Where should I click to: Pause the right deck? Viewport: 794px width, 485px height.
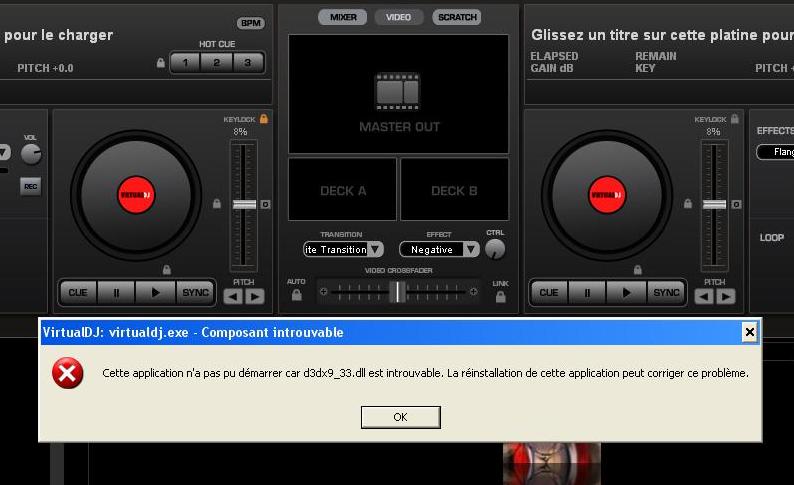[587, 292]
